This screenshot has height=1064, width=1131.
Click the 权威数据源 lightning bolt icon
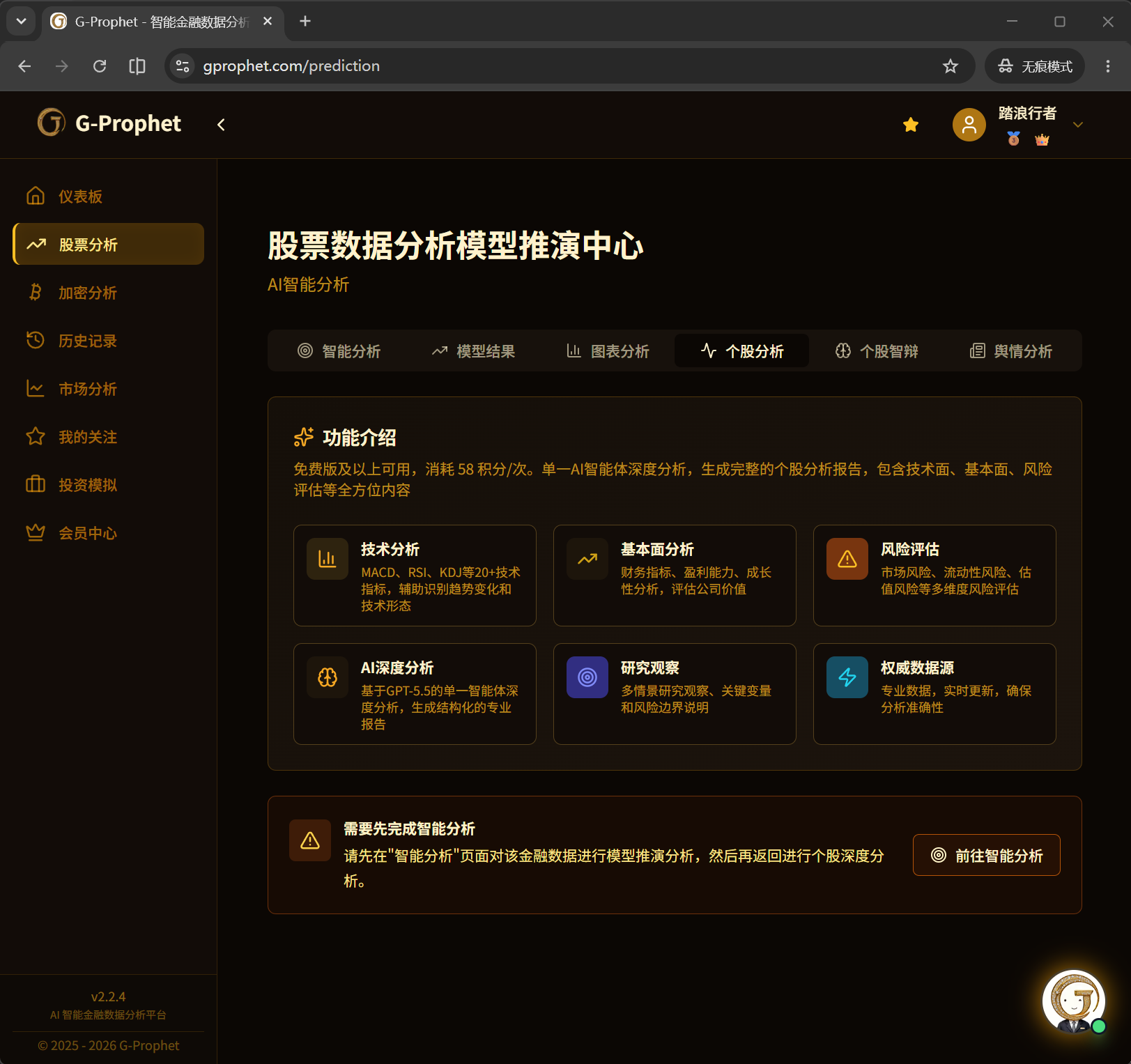pos(847,677)
